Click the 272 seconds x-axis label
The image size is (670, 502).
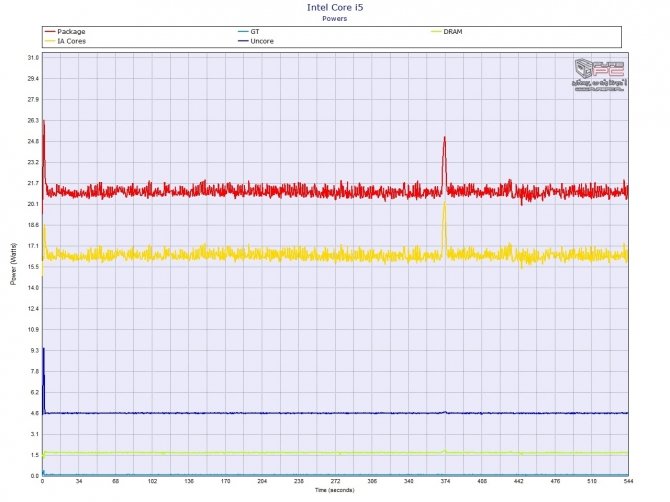[335, 481]
